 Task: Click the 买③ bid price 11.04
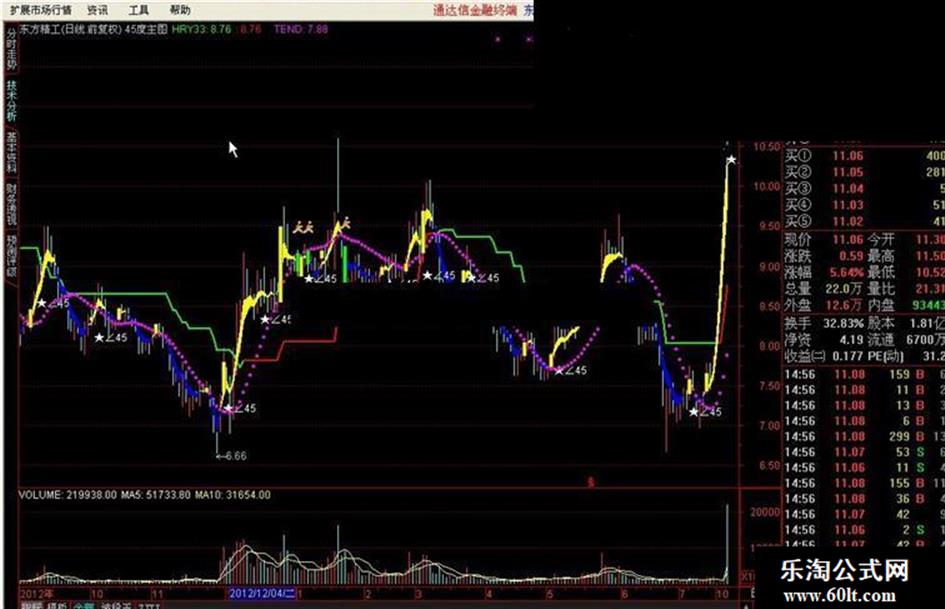(x=847, y=189)
